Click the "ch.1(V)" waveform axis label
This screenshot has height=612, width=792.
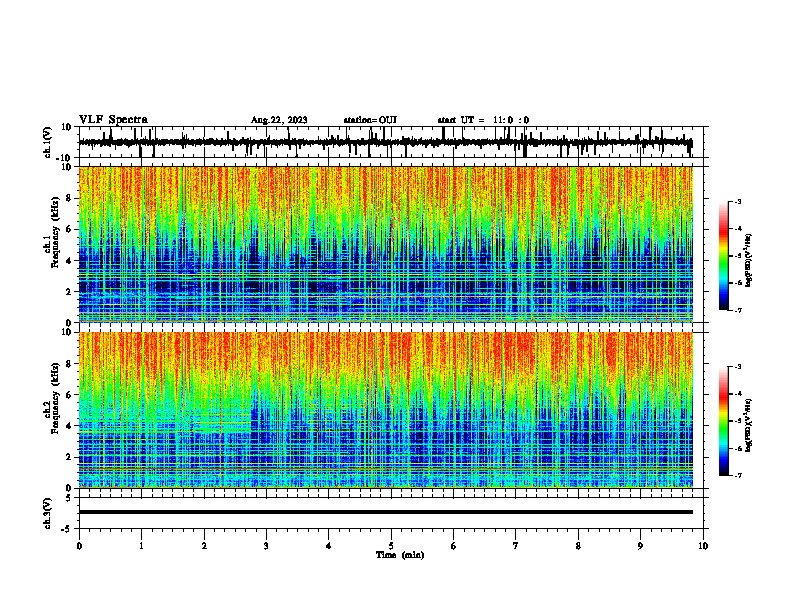pos(48,142)
